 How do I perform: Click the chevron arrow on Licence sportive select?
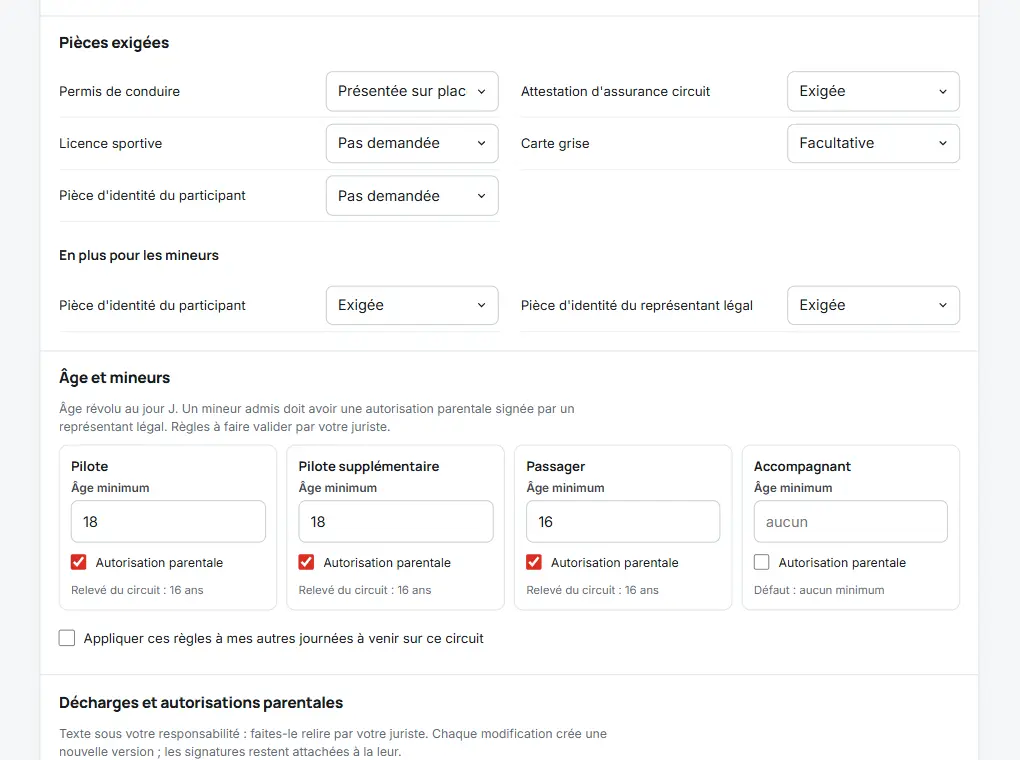[481, 143]
